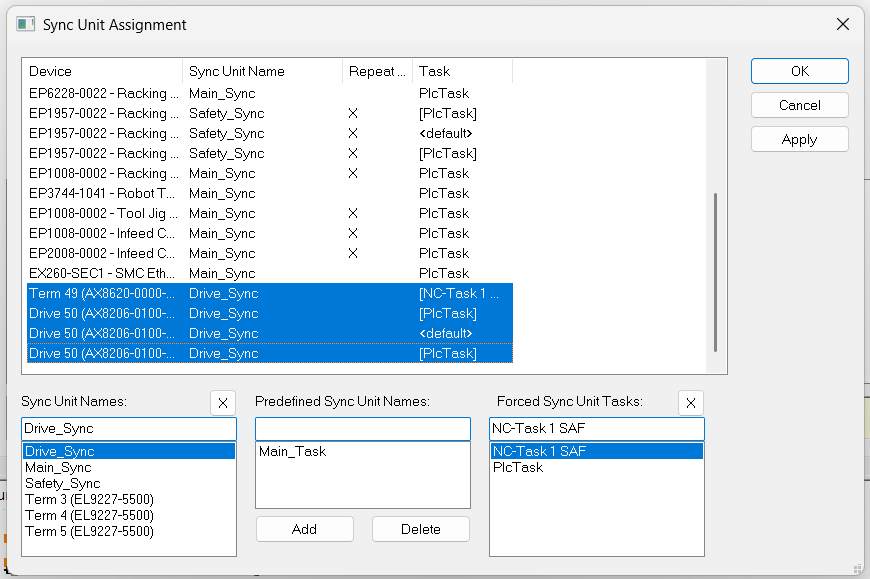Image resolution: width=870 pixels, height=579 pixels.
Task: Apply the sync unit changes
Action: pos(800,139)
